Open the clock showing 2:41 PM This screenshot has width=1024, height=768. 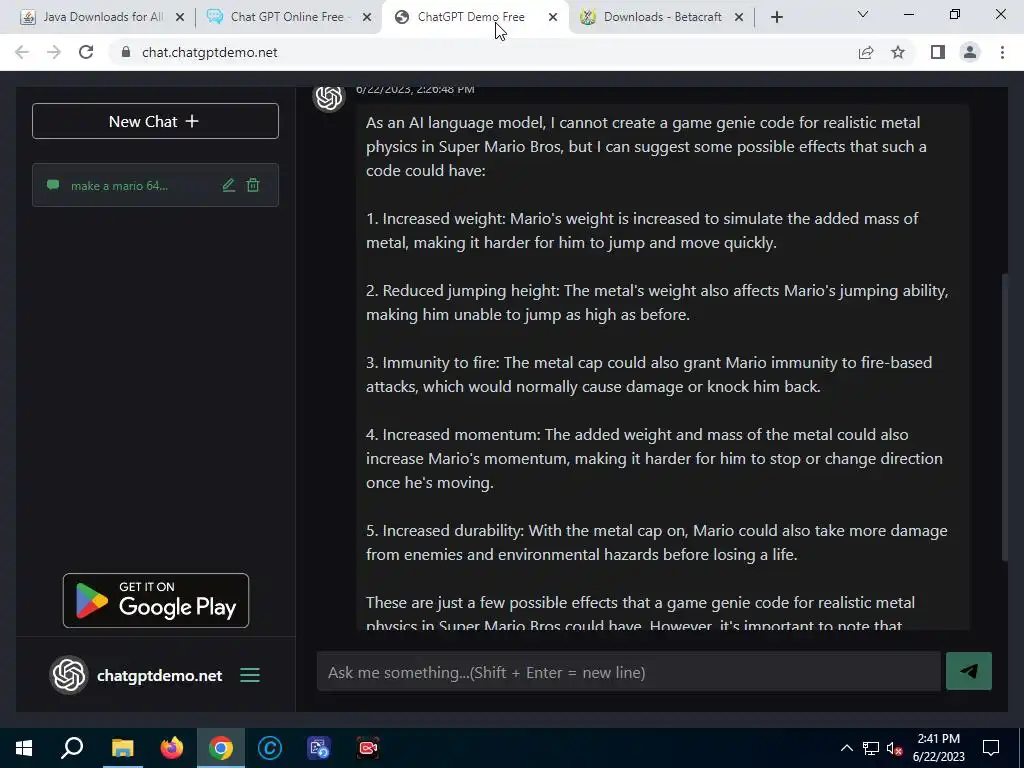[938, 748]
